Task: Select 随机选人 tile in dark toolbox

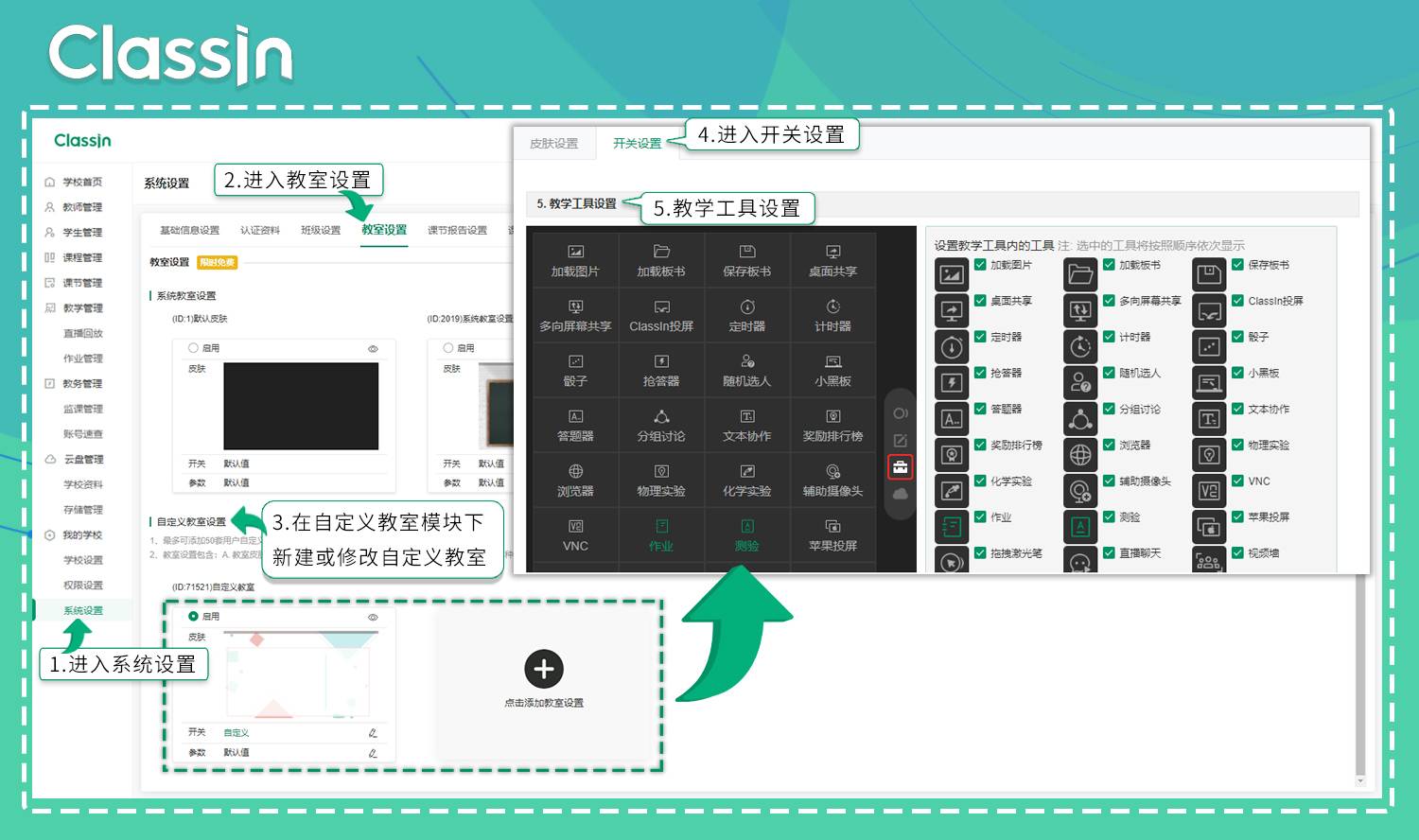Action: click(747, 370)
